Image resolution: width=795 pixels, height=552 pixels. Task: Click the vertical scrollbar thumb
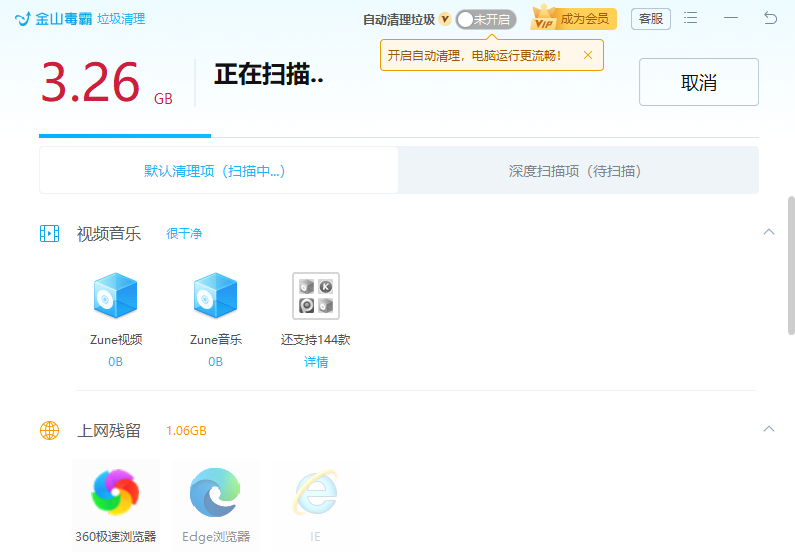791,265
